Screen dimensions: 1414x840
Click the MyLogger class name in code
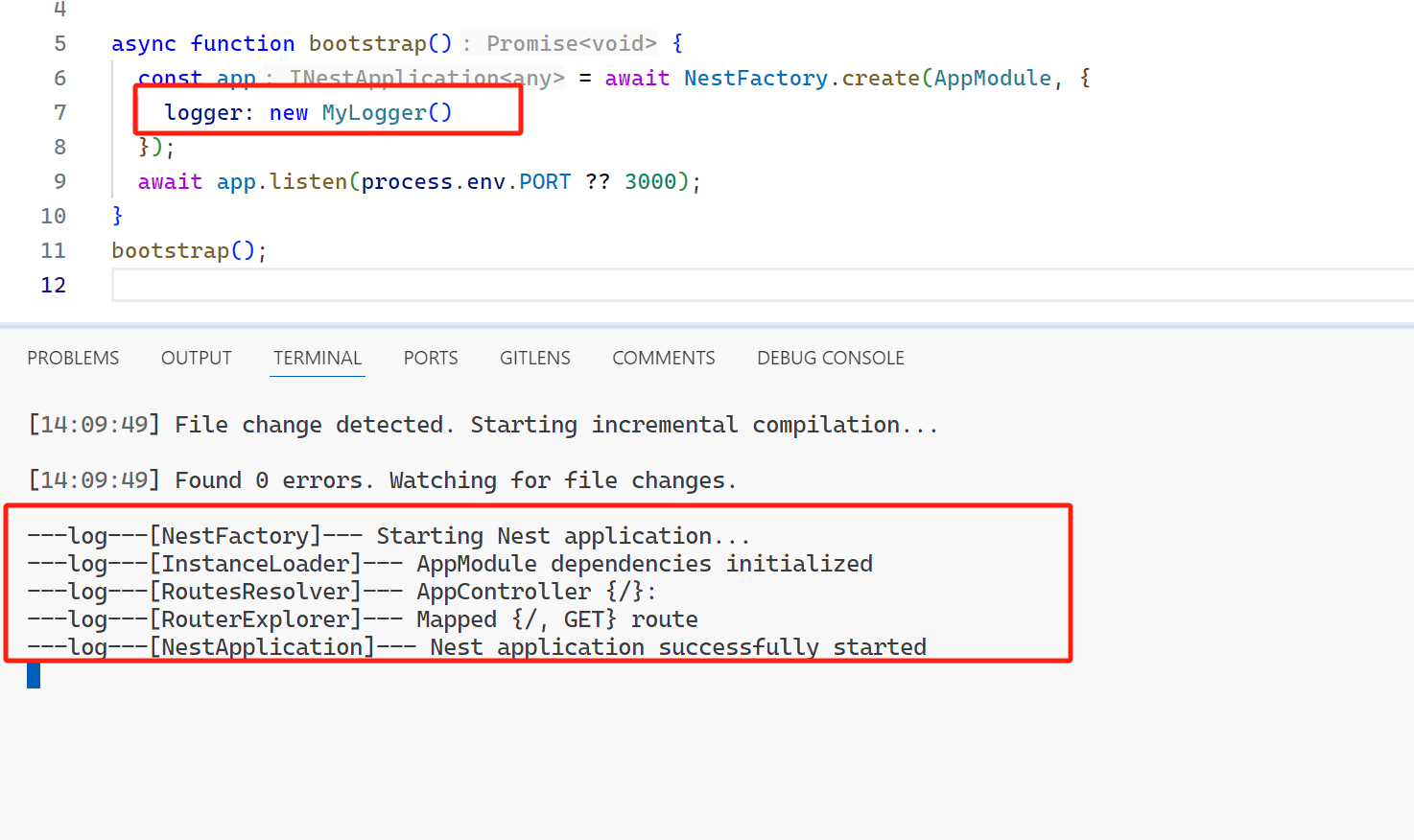coord(374,113)
